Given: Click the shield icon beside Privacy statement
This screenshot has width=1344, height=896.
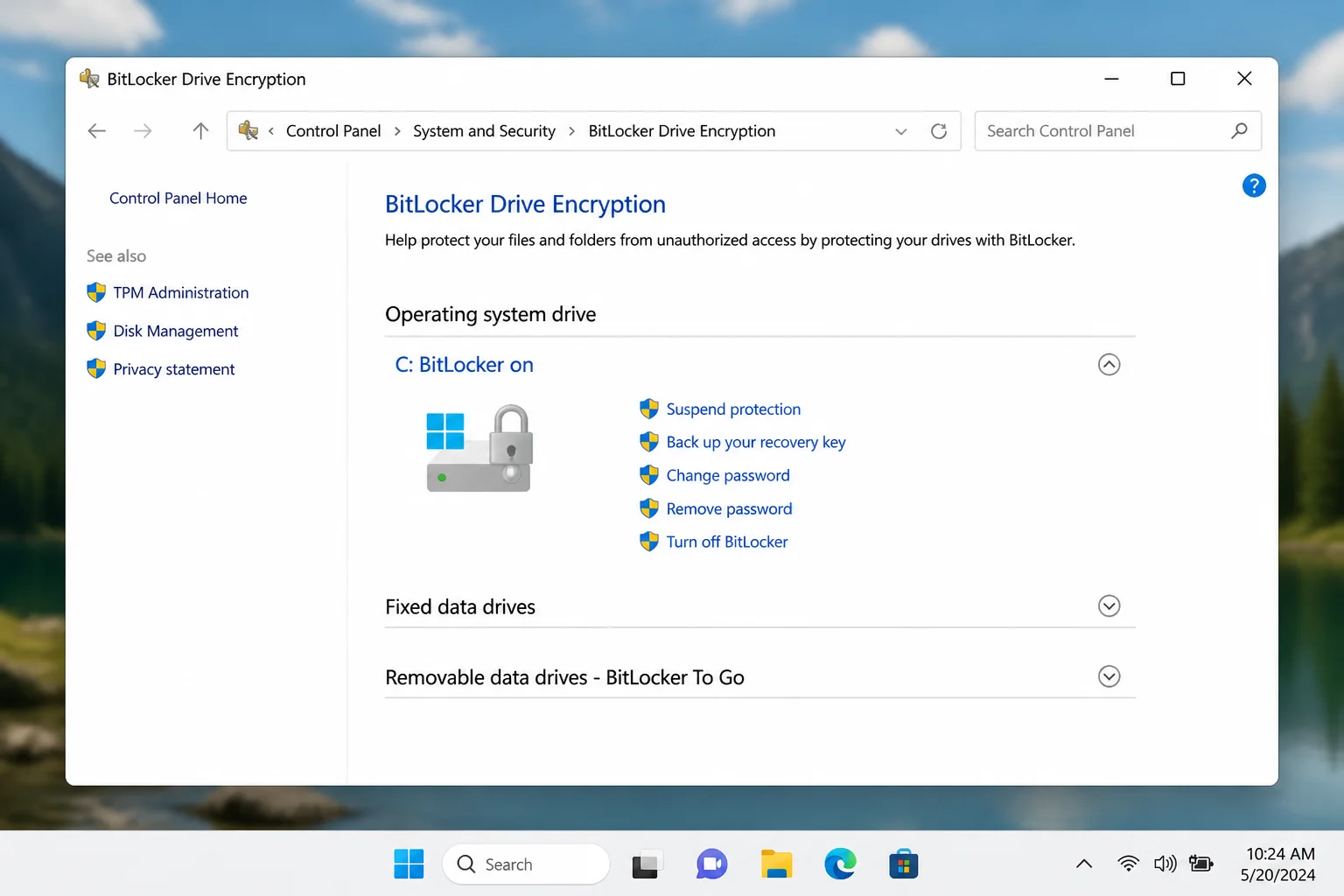Looking at the screenshot, I should point(96,369).
